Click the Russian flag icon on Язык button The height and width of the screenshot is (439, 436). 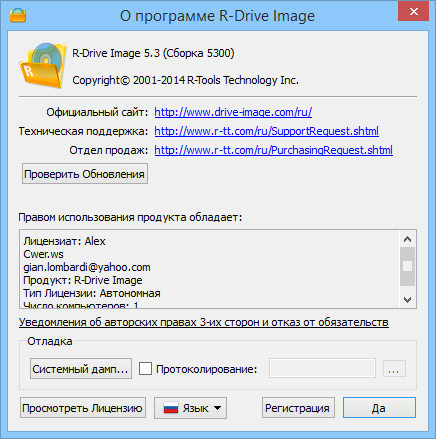[x=171, y=408]
